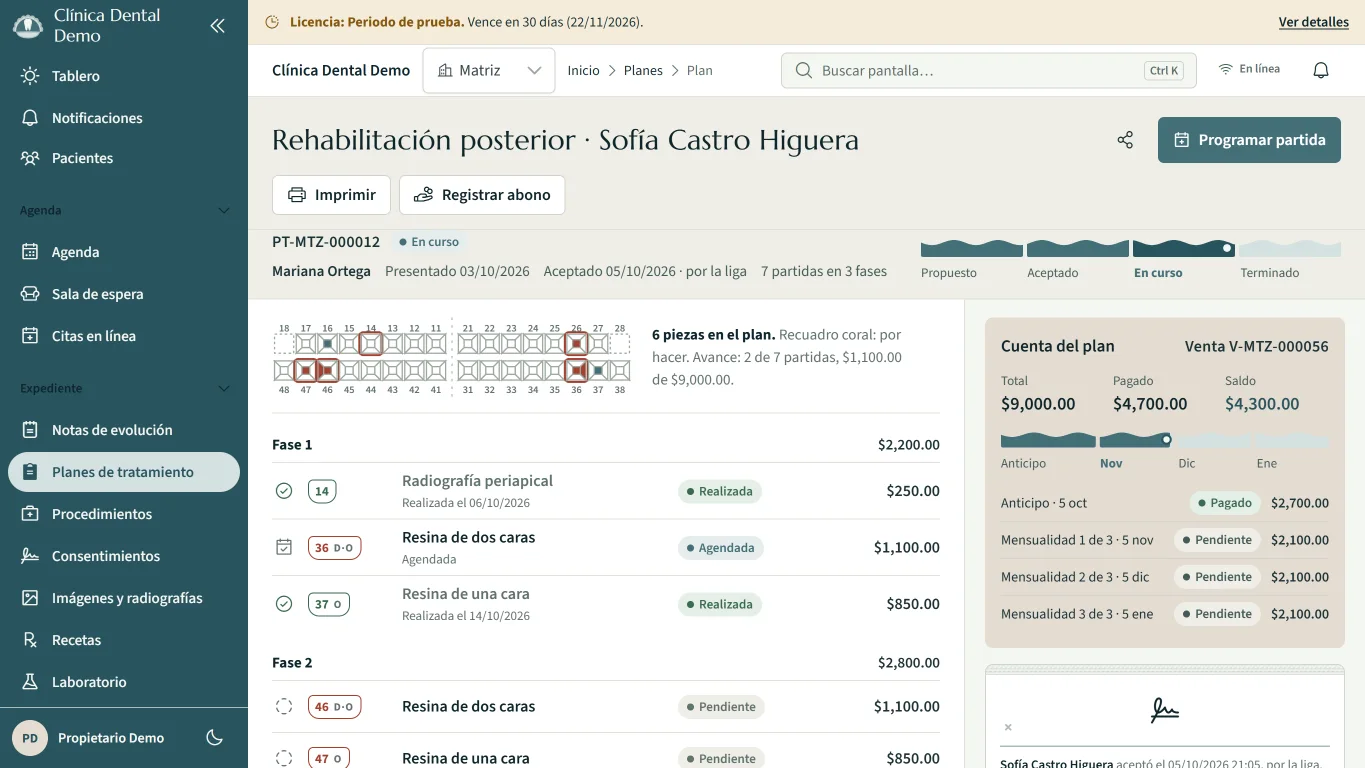The image size is (1365, 768).
Task: Open Notas de evolución
Action: [124, 430]
